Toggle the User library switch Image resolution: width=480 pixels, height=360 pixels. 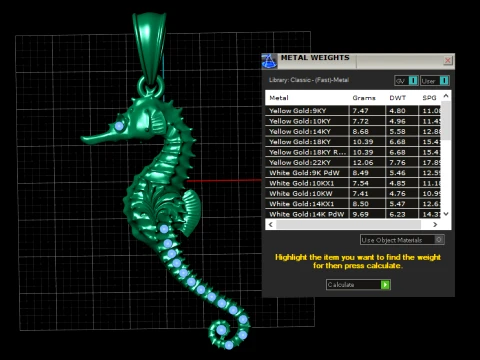click(435, 81)
